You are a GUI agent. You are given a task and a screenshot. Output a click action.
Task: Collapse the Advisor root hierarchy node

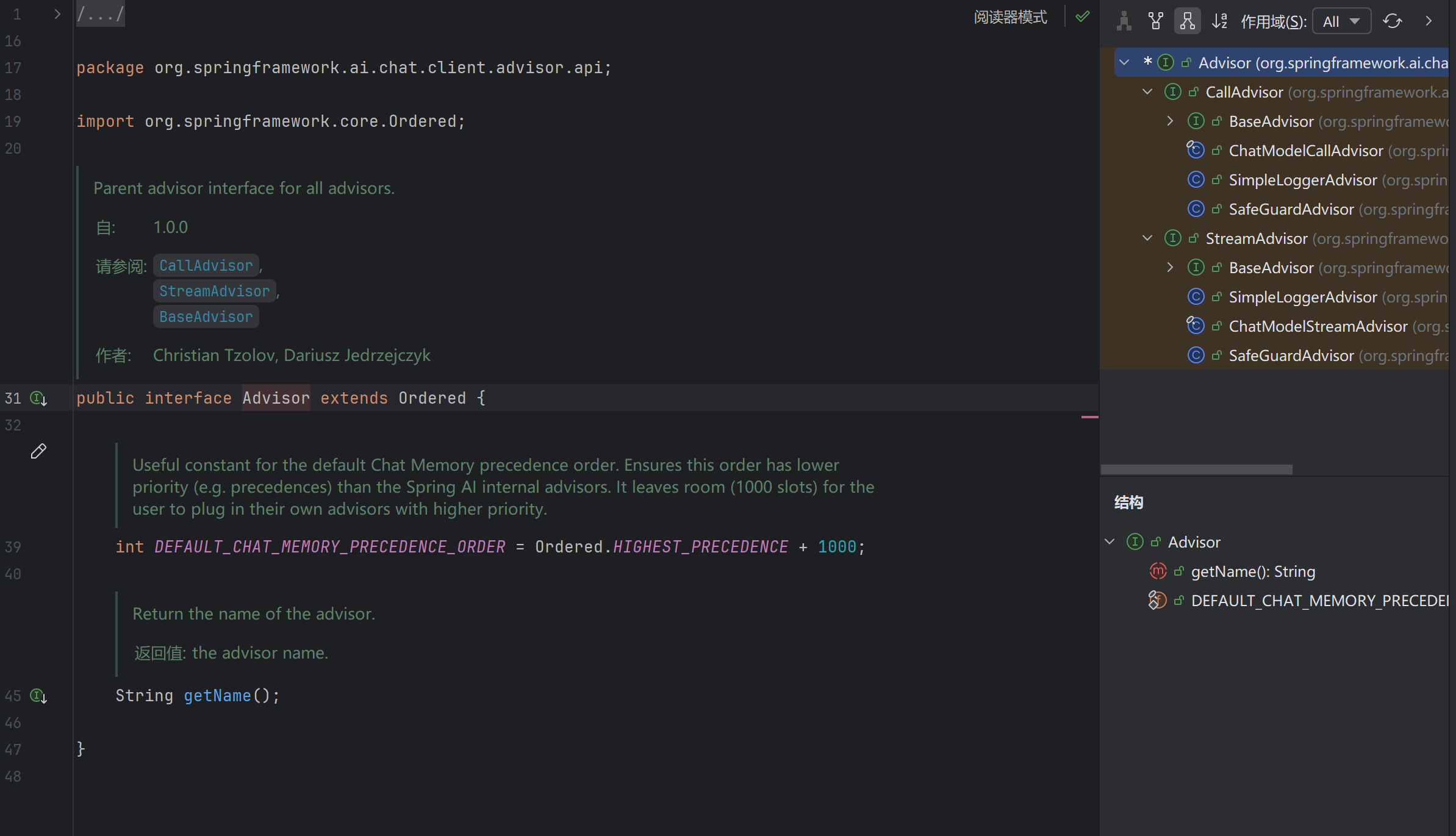(x=1124, y=63)
